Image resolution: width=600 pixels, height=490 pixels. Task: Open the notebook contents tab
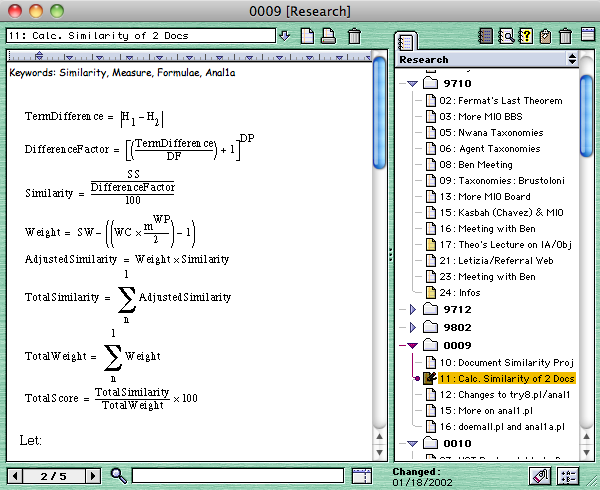406,41
